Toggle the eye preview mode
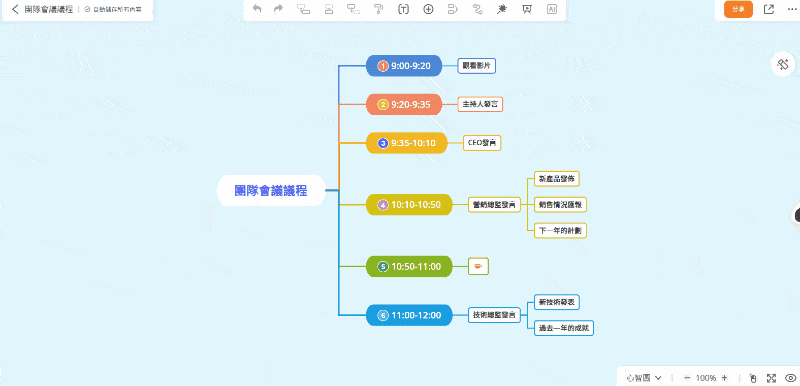The width and height of the screenshot is (800, 386). click(x=790, y=378)
